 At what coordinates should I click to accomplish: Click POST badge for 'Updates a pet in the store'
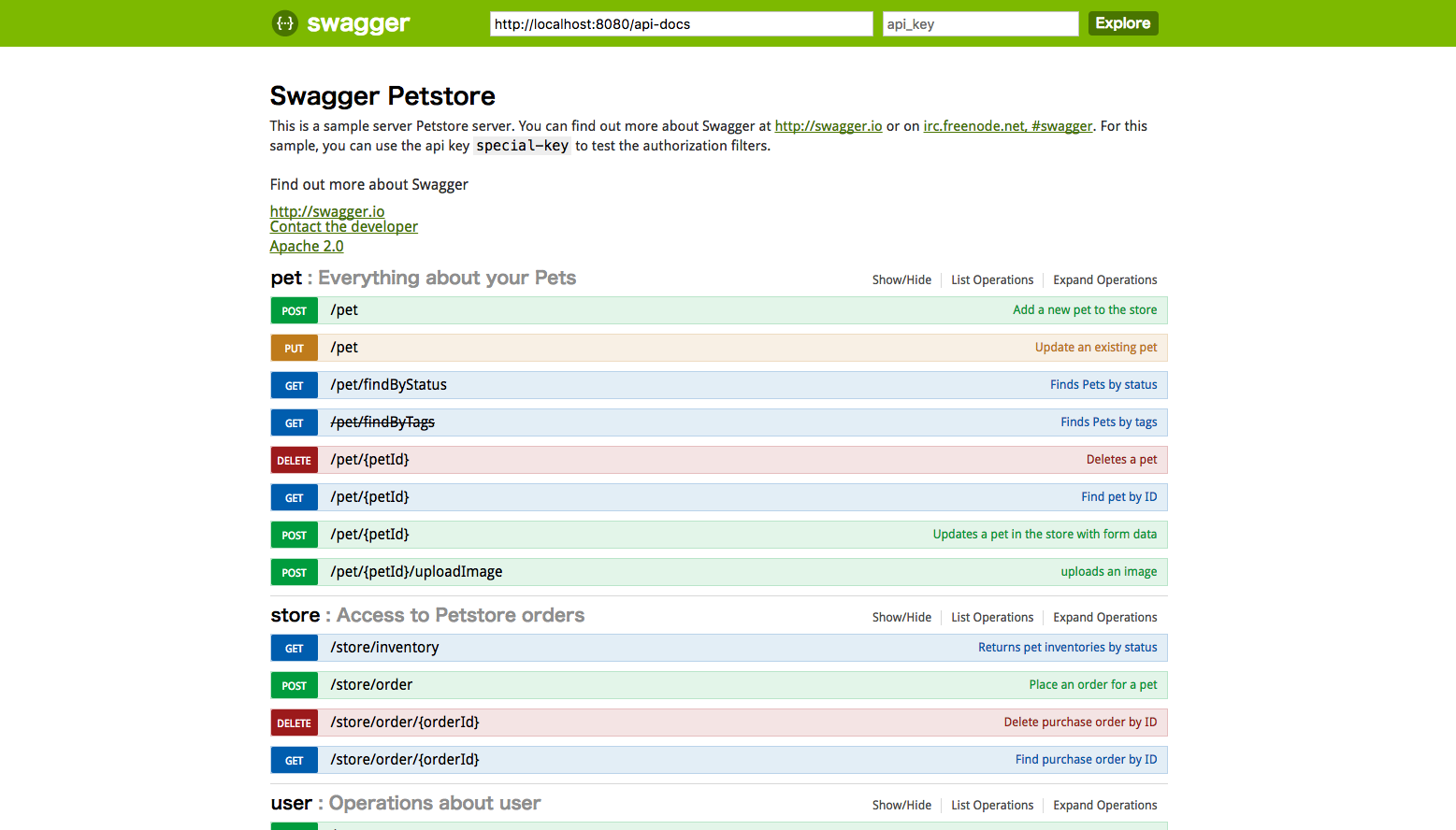(x=295, y=535)
